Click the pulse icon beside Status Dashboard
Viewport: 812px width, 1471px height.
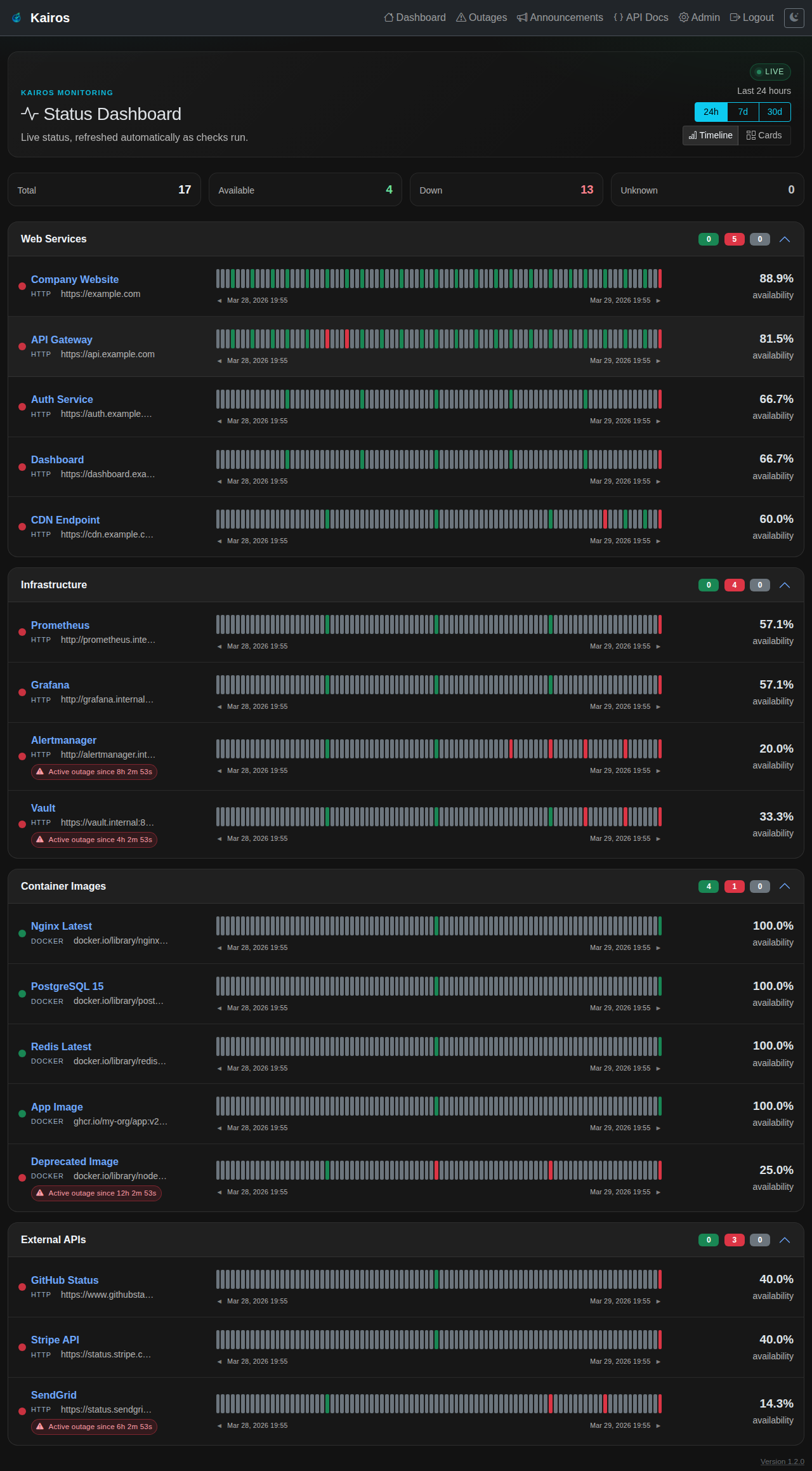[30, 114]
